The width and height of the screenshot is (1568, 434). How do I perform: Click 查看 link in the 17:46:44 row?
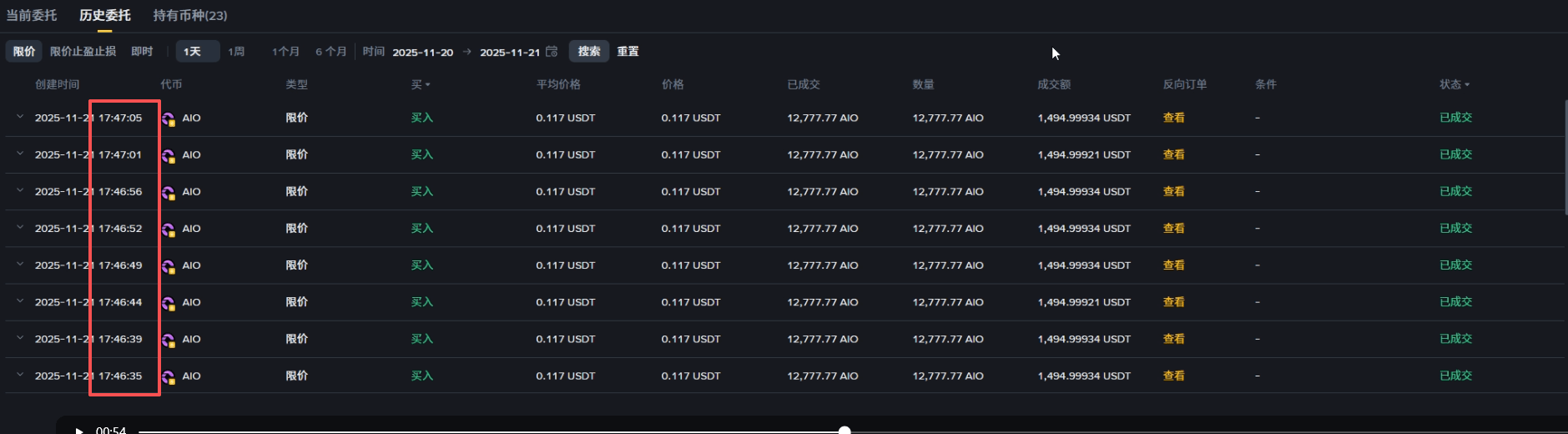coord(1173,302)
